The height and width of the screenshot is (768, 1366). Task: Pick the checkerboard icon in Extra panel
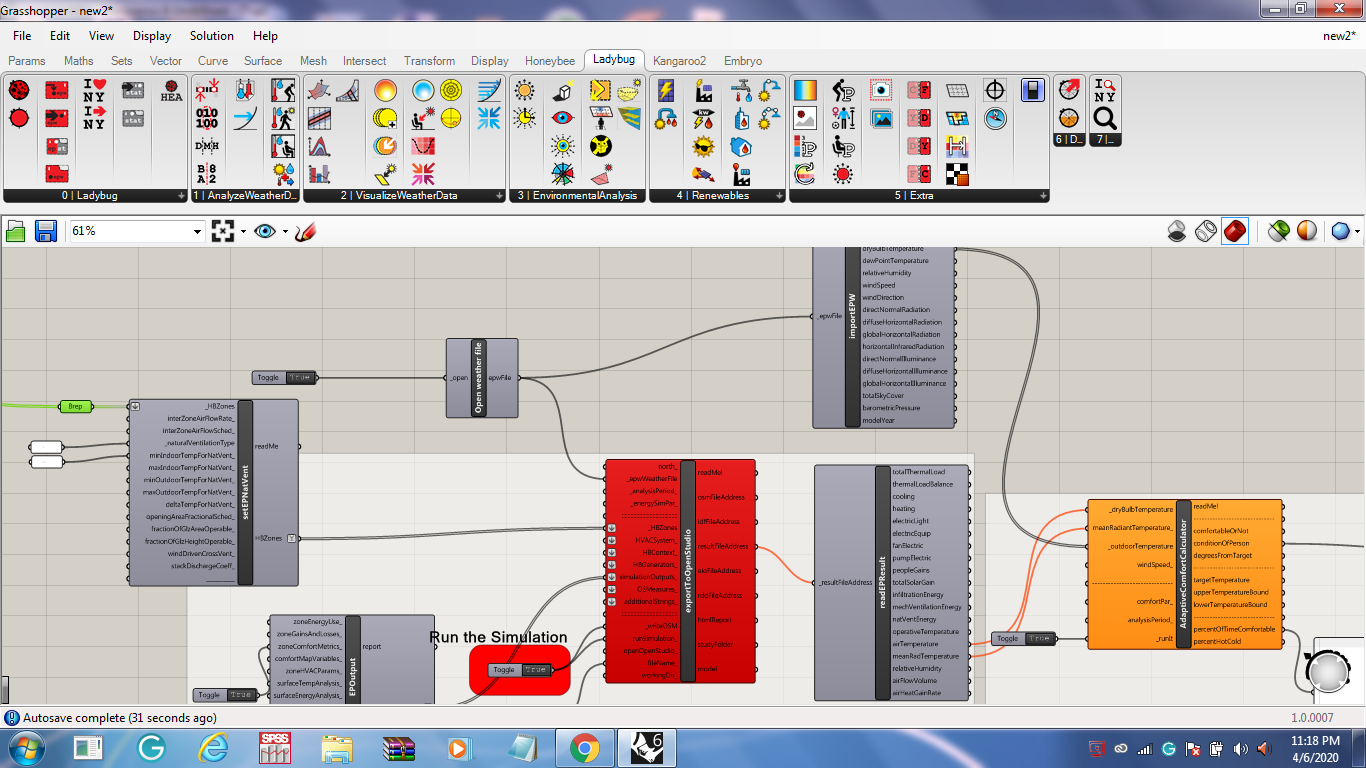tap(957, 173)
